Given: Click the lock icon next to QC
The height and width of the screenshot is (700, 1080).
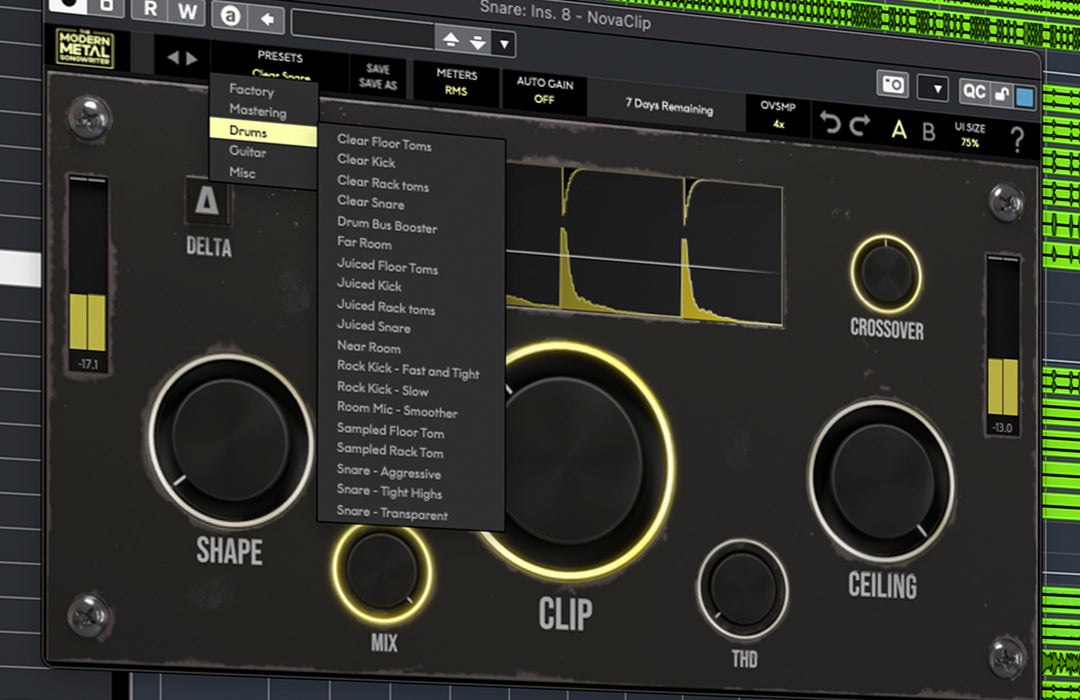Looking at the screenshot, I should pos(1002,95).
